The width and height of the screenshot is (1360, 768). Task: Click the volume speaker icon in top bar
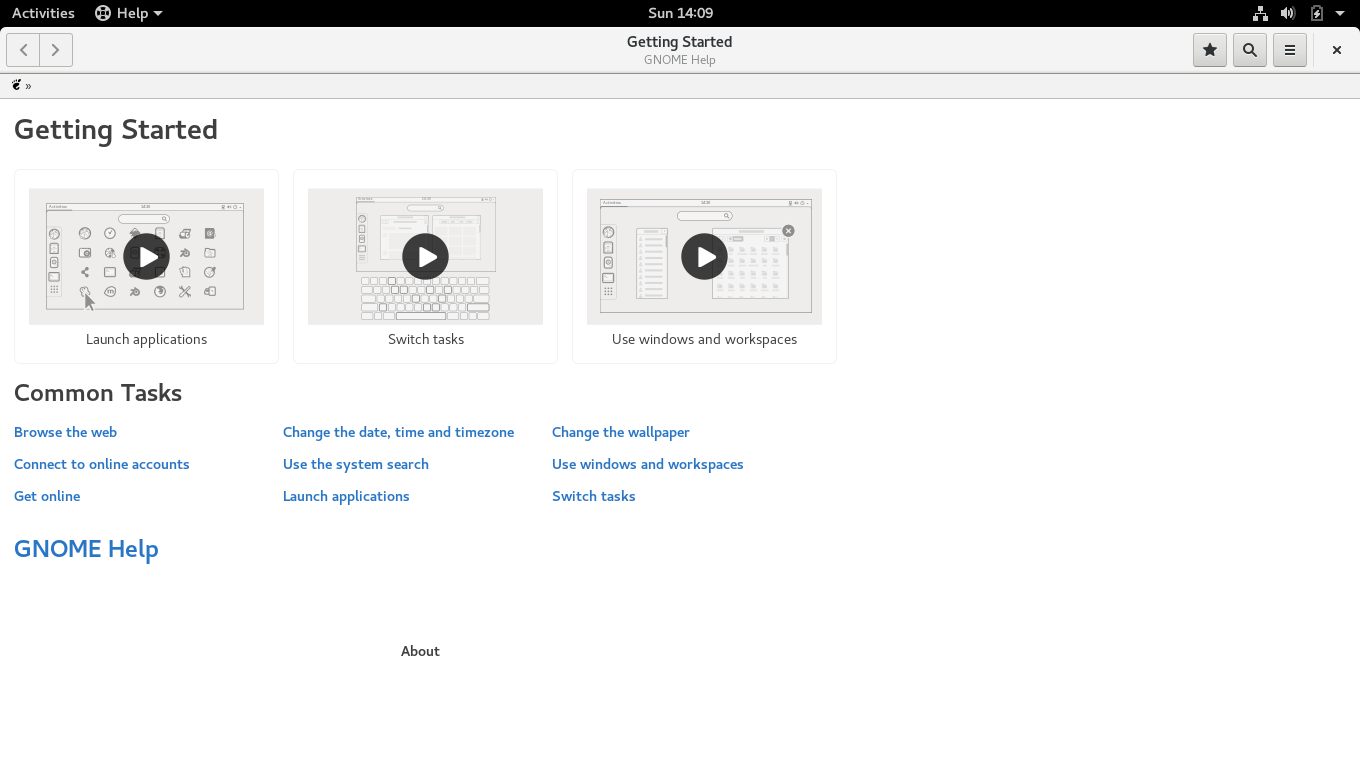pos(1288,13)
